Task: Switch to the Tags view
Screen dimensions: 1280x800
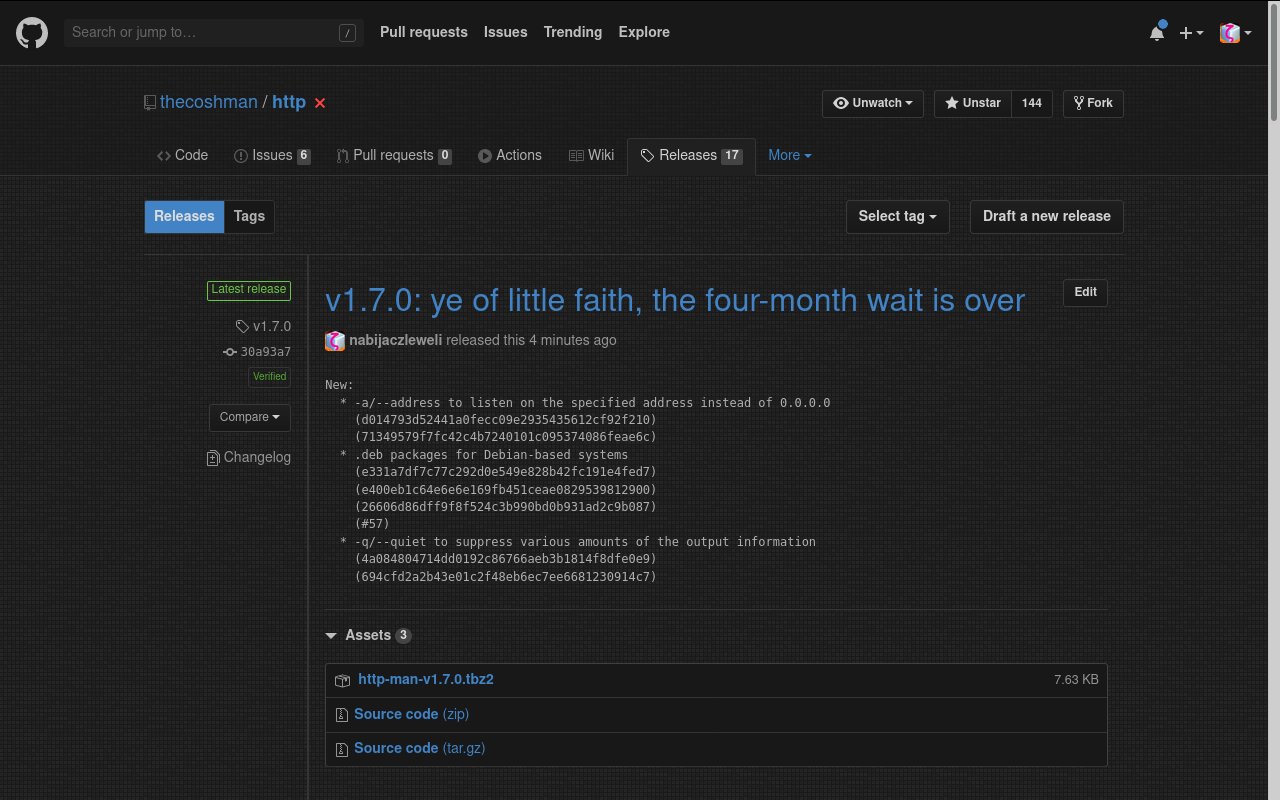Action: (249, 216)
